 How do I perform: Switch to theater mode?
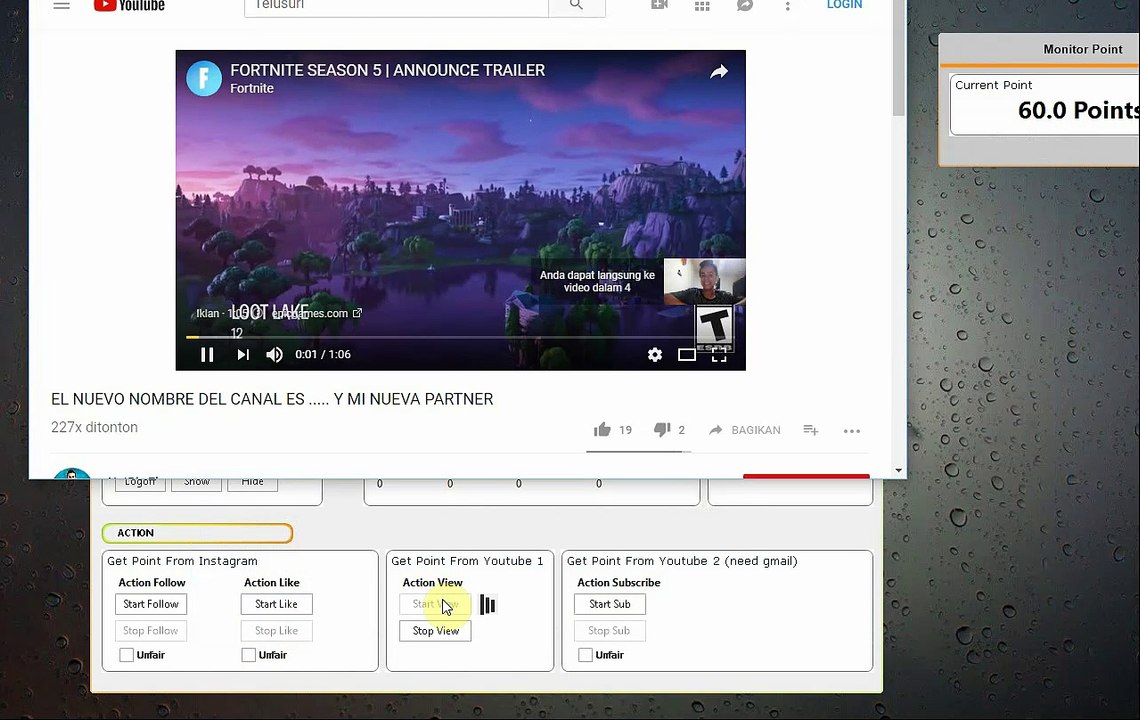687,355
